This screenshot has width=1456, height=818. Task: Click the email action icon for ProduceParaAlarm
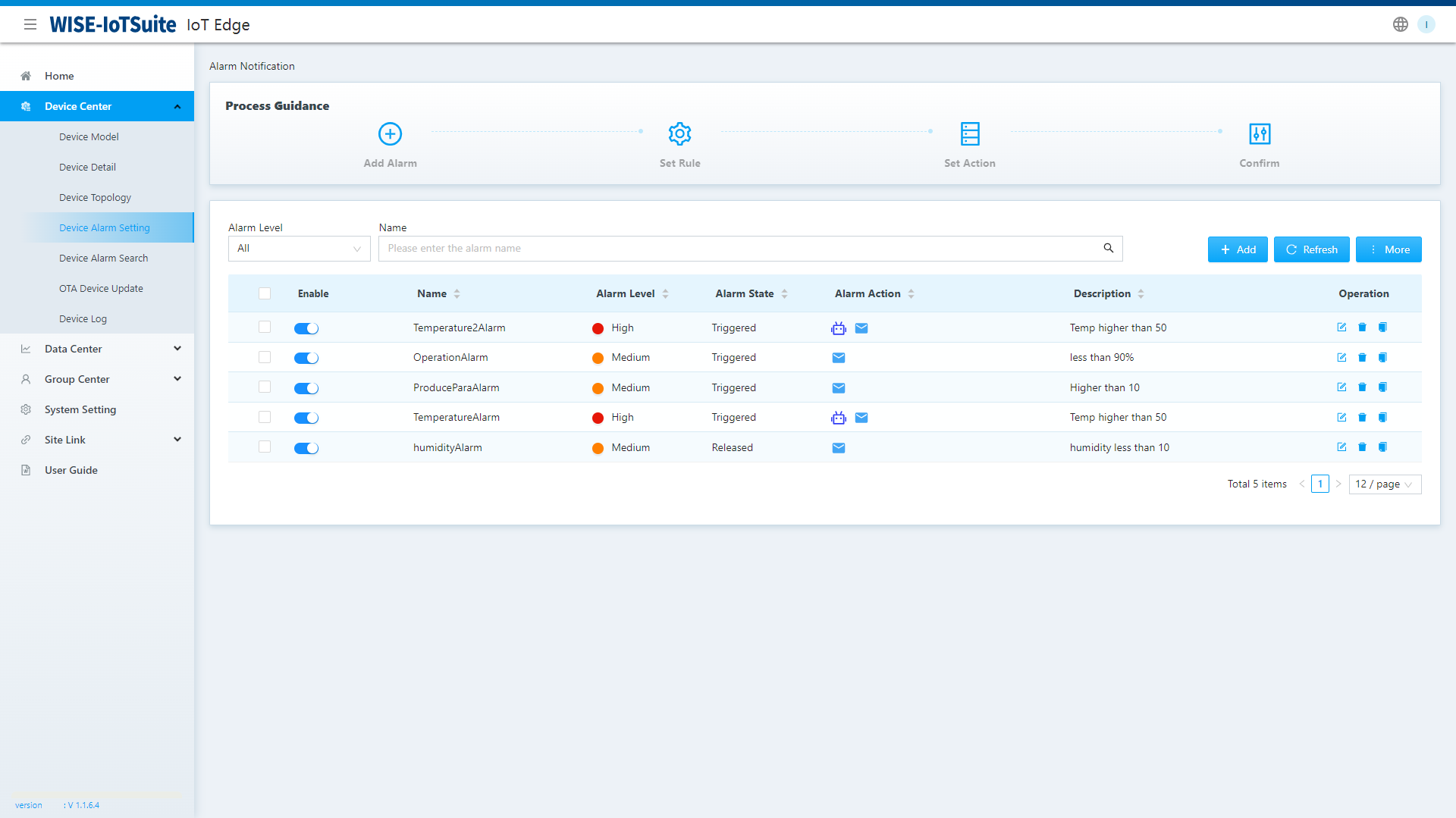(839, 388)
